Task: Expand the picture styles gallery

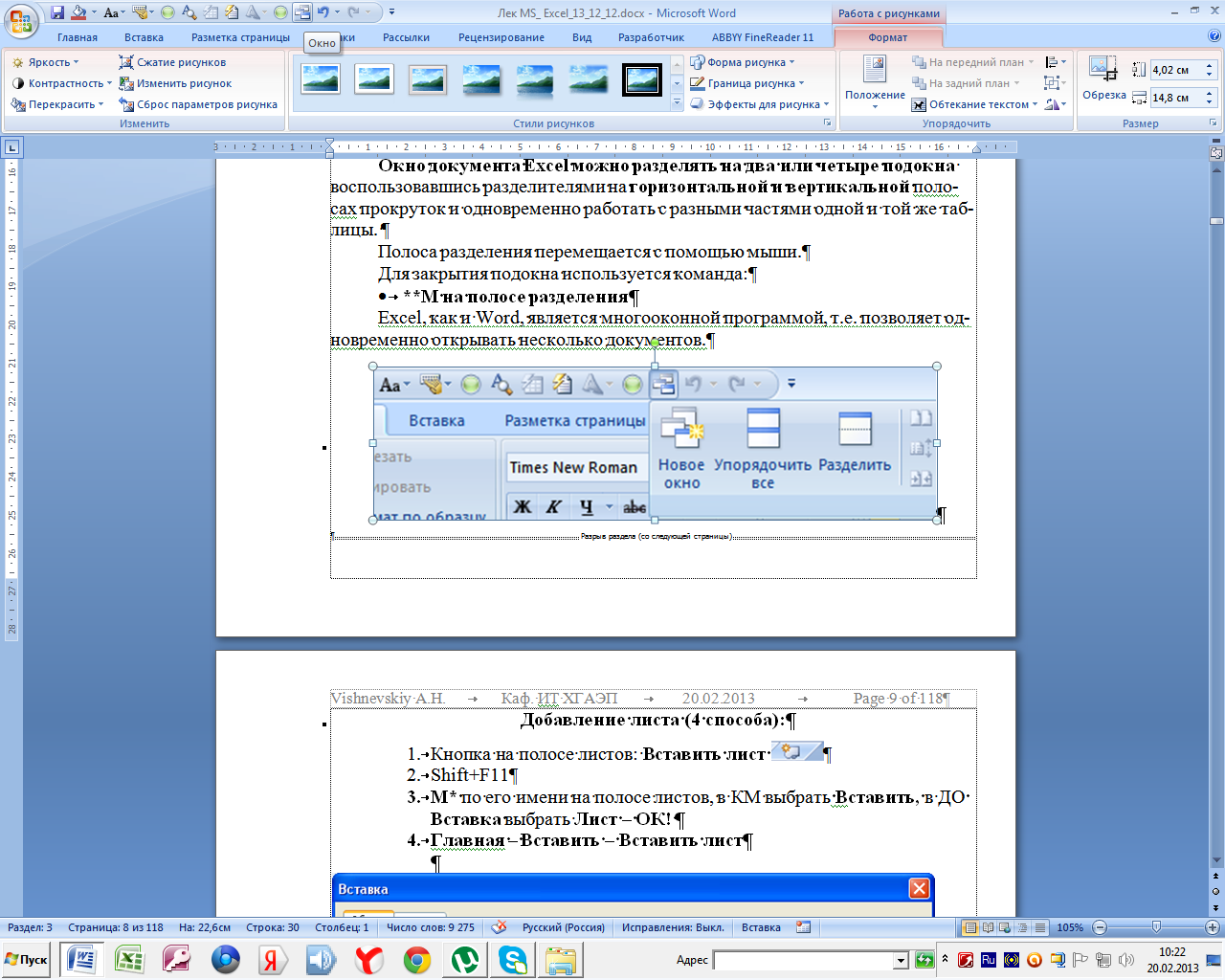Action: (678, 102)
